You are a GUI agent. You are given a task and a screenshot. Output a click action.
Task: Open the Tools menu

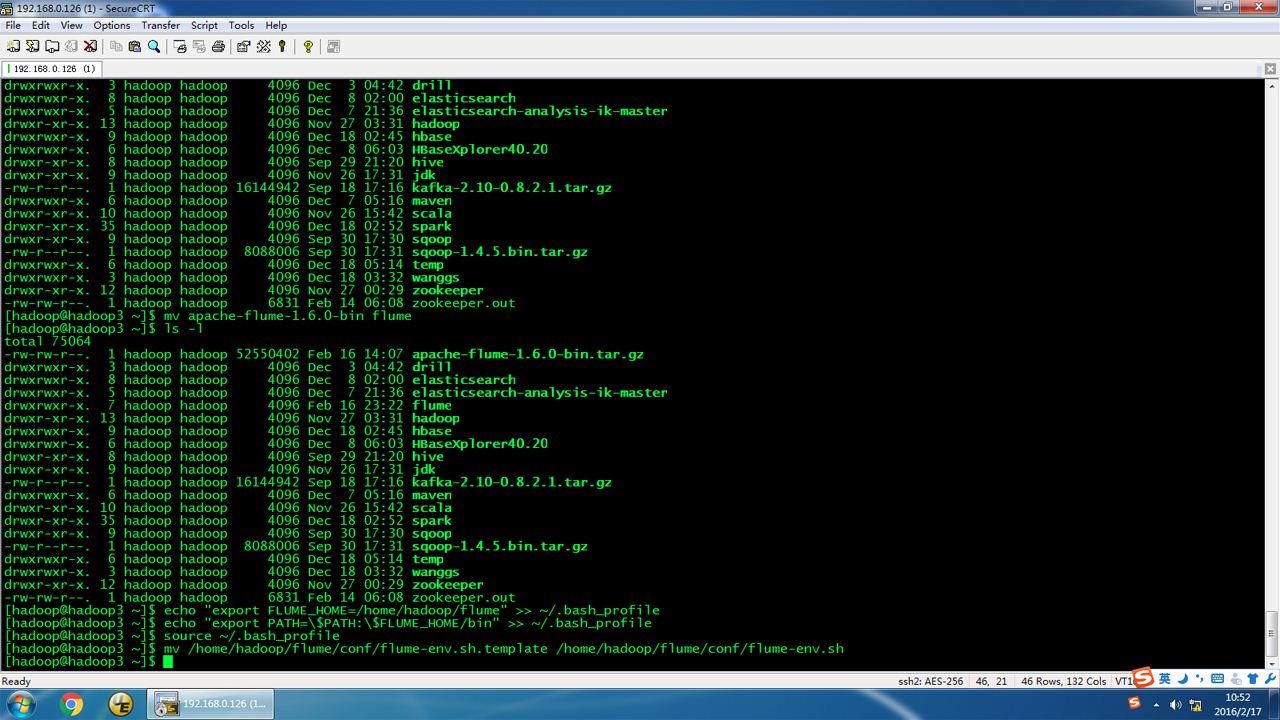click(241, 25)
